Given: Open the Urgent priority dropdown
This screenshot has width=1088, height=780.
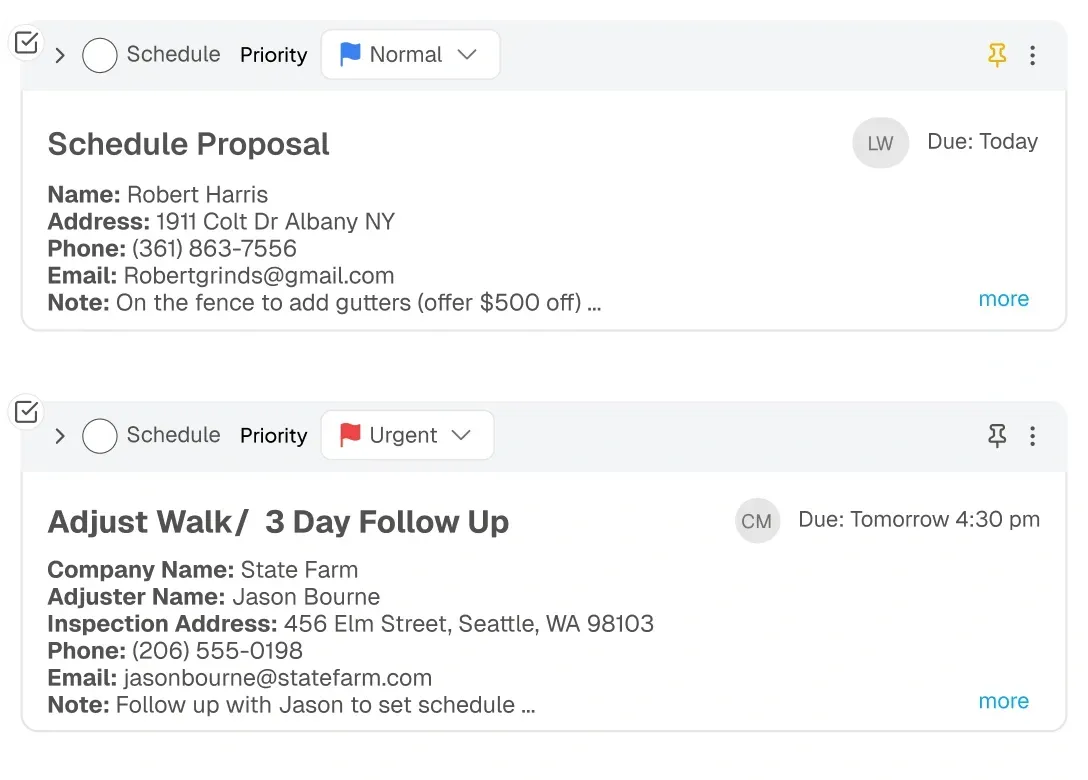Looking at the screenshot, I should pos(407,435).
